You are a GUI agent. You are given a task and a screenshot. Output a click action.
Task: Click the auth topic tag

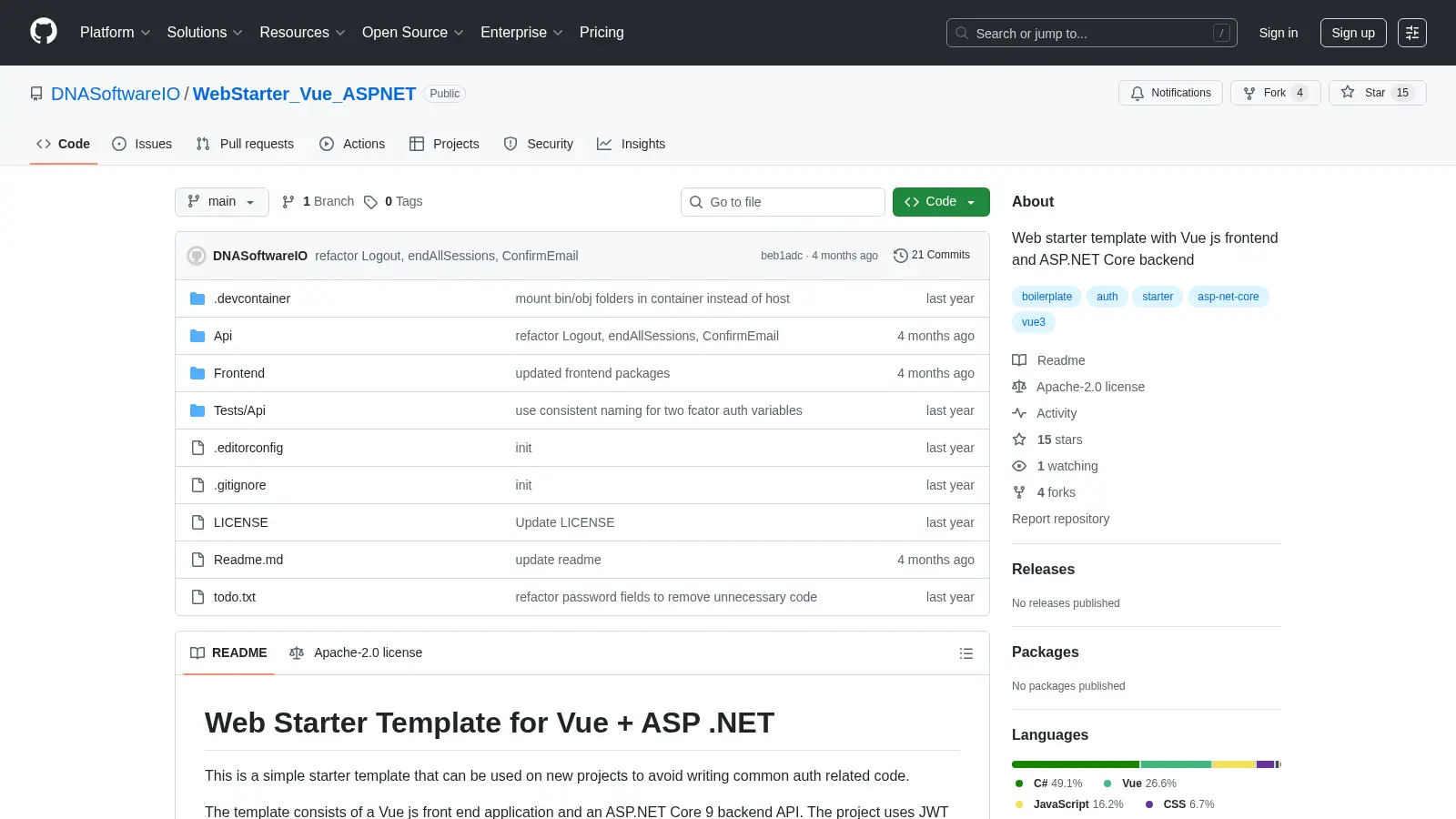coord(1107,297)
